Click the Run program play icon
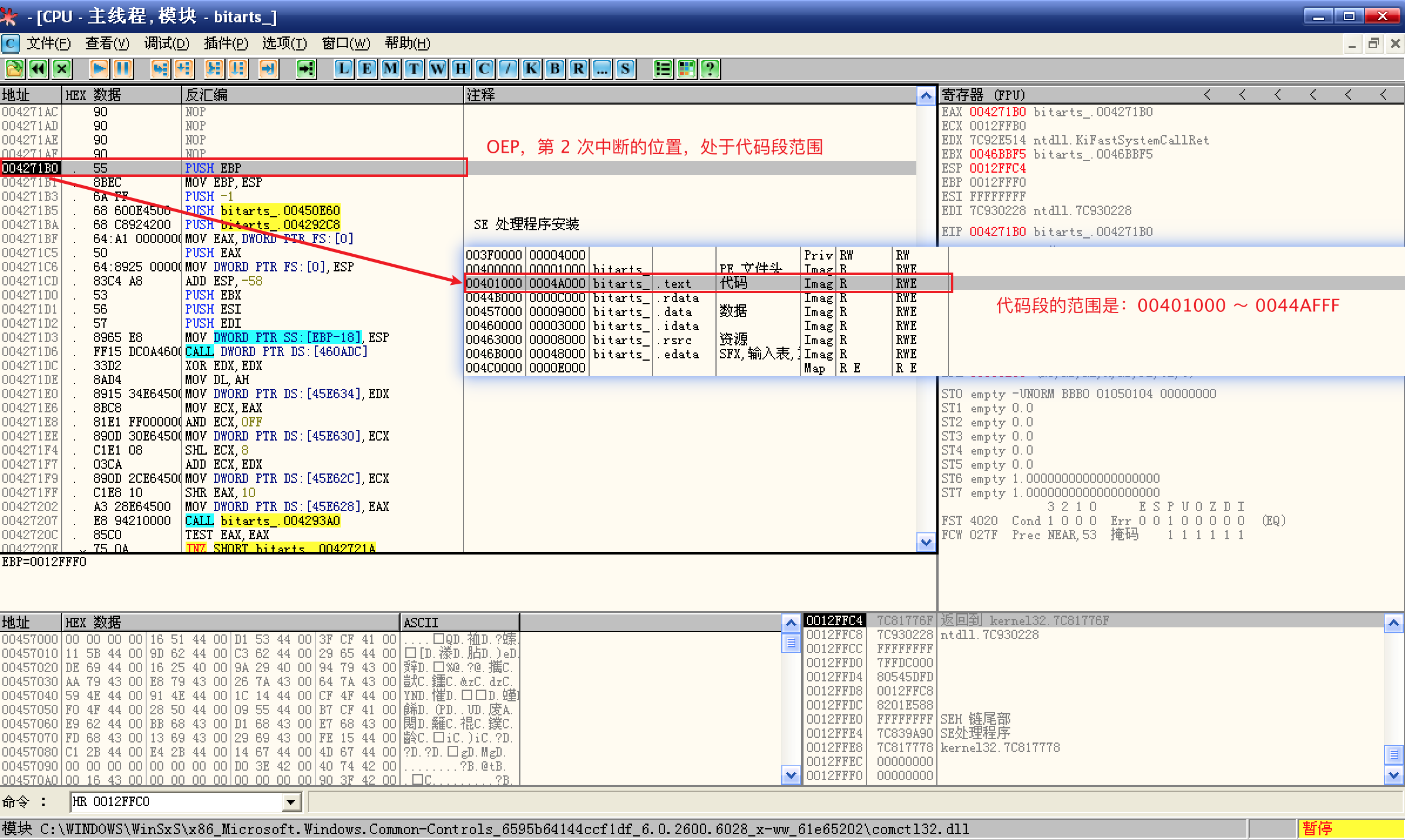 (99, 69)
